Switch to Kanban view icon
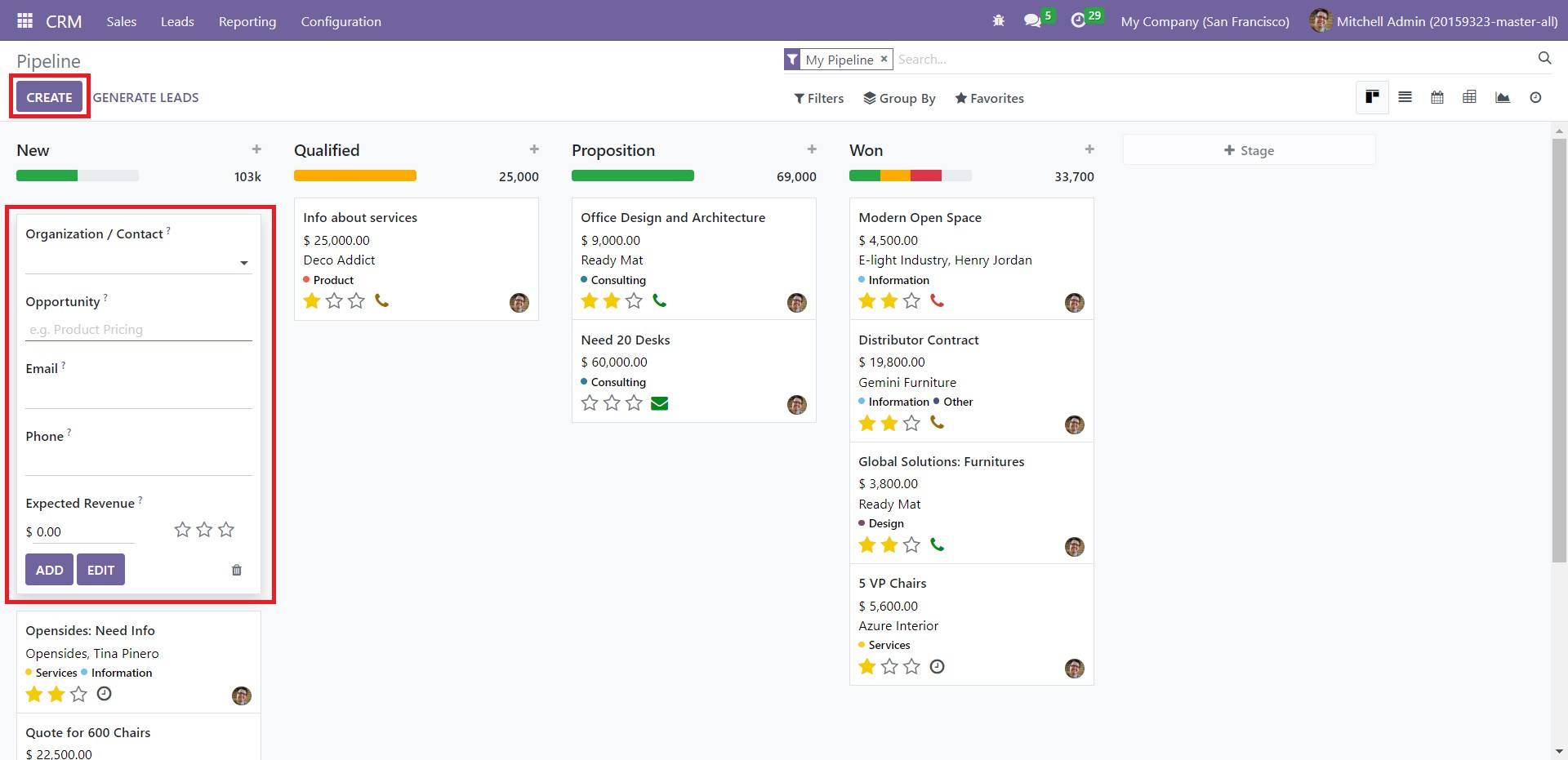Screen dimensions: 1568x760 (x=1372, y=97)
